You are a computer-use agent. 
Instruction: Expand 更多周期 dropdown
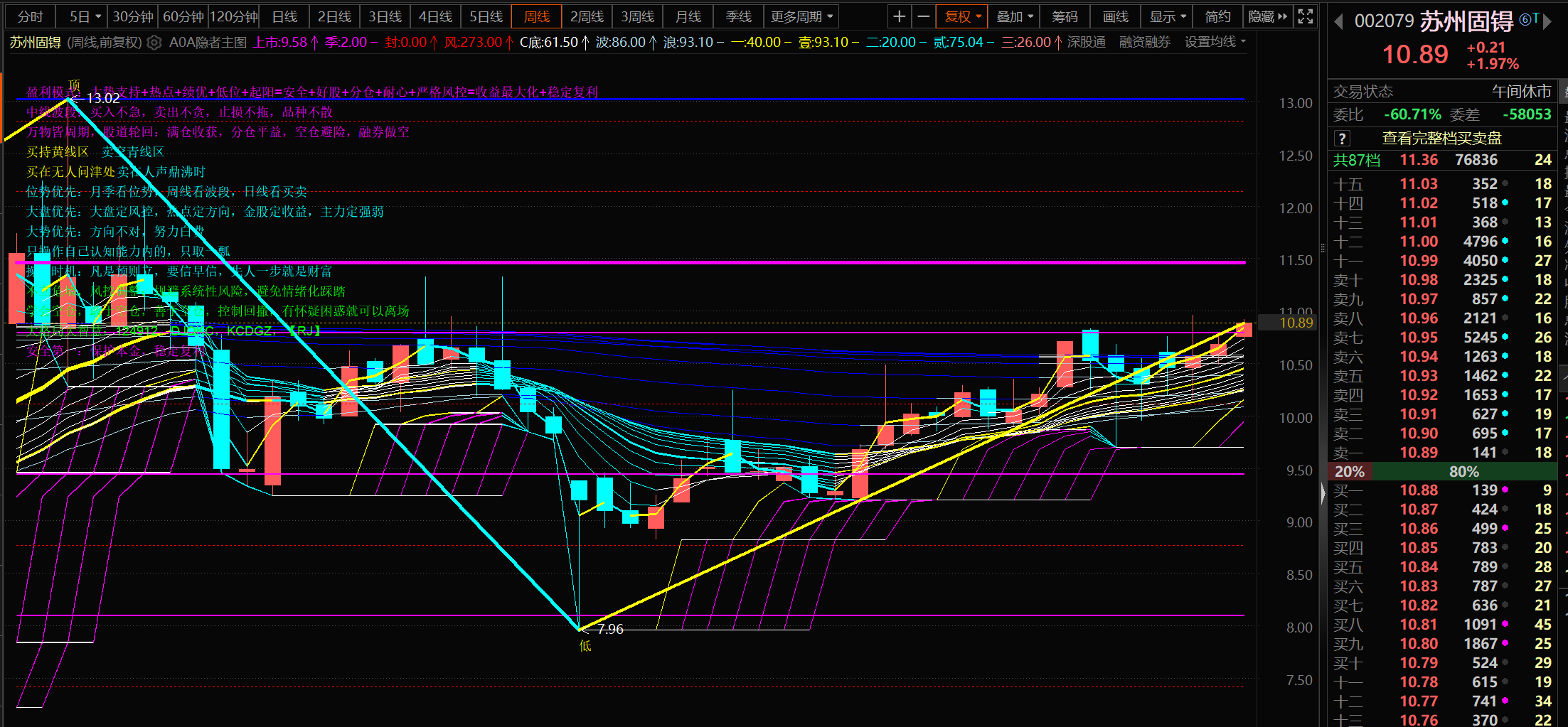click(x=801, y=16)
